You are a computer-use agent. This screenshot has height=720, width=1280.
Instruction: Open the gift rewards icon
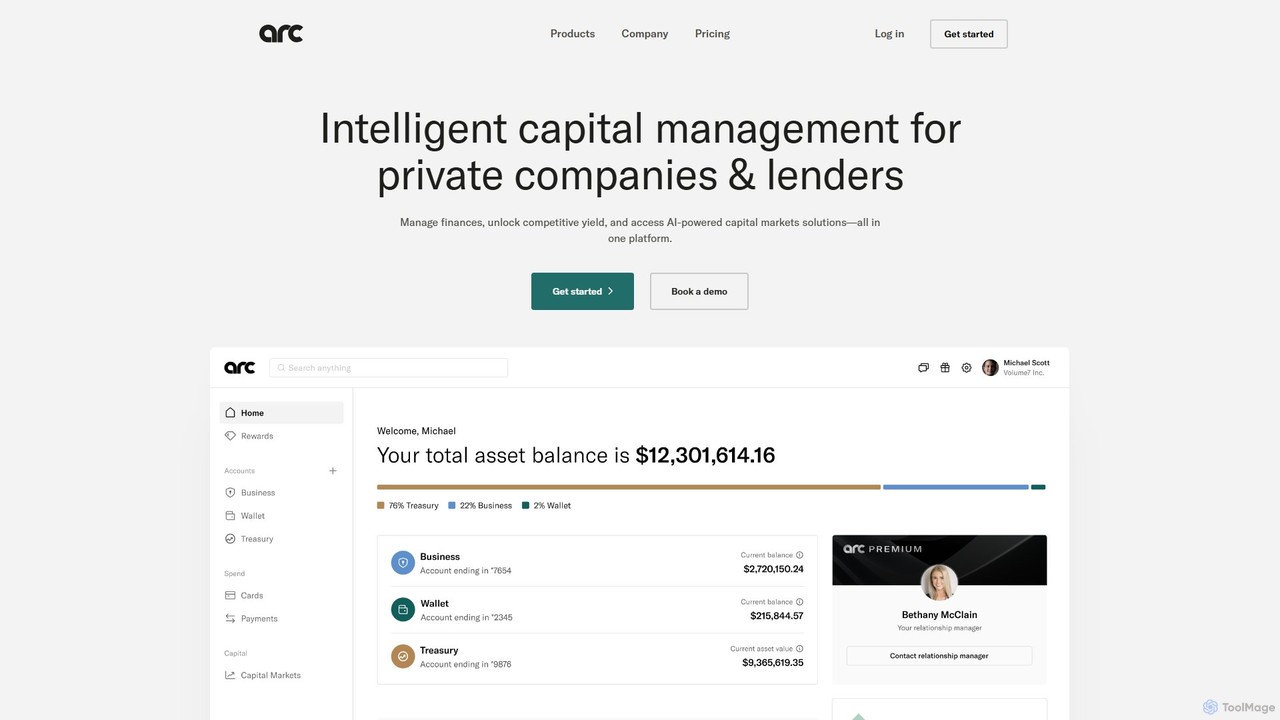945,368
